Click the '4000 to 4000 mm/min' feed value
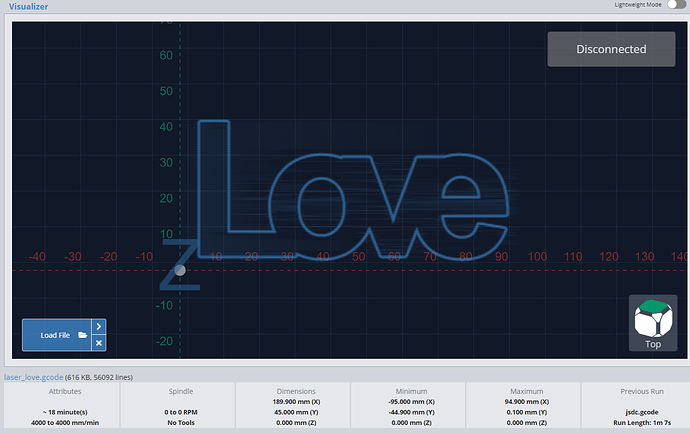This screenshot has width=690, height=433. (x=65, y=423)
